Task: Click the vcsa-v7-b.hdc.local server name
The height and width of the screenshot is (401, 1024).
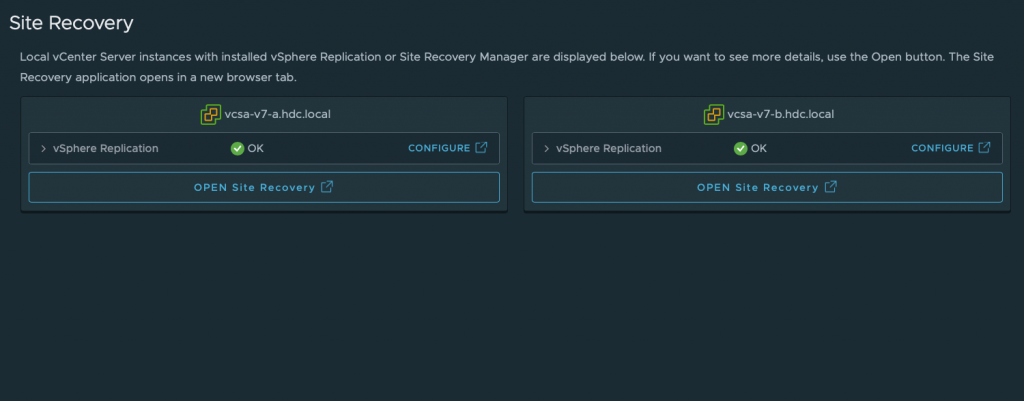Action: tap(780, 114)
